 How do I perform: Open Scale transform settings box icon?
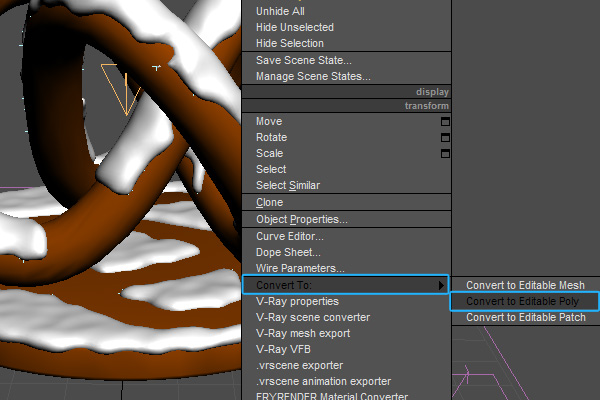pos(445,154)
